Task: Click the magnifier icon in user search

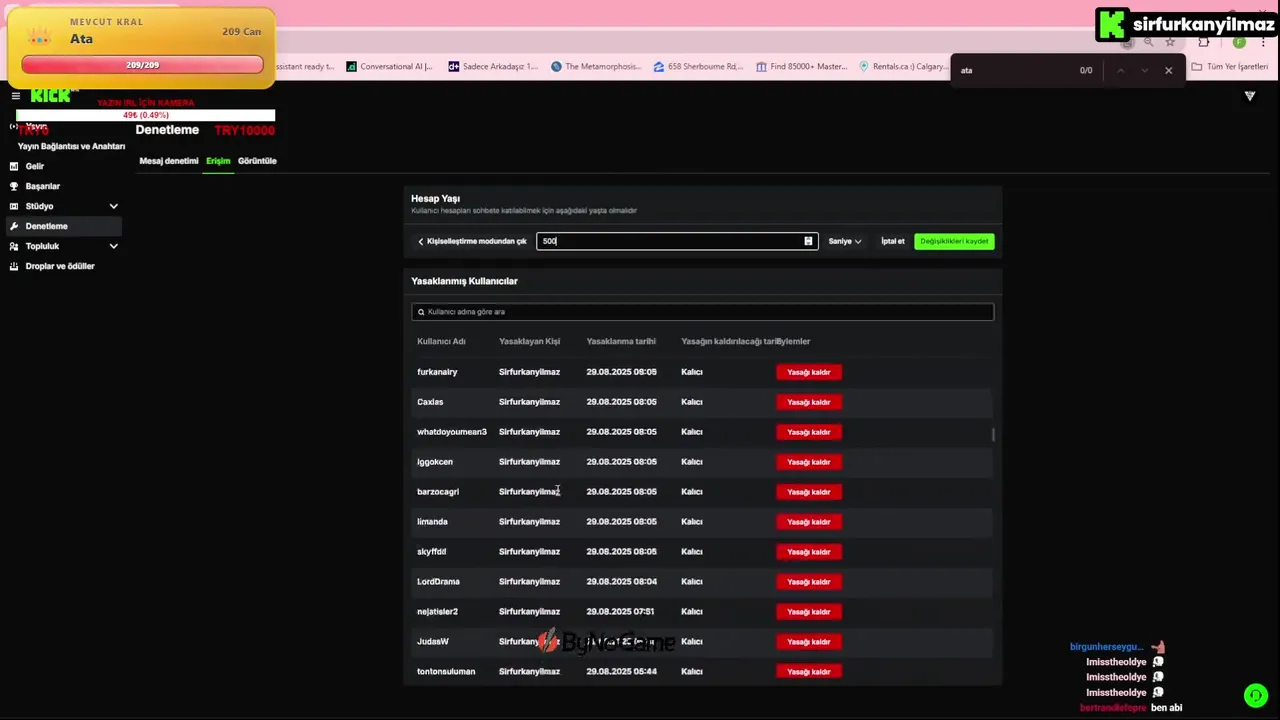Action: tap(421, 312)
